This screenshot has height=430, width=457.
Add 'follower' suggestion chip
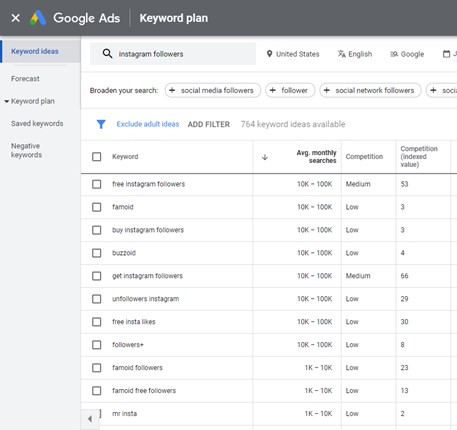point(290,90)
